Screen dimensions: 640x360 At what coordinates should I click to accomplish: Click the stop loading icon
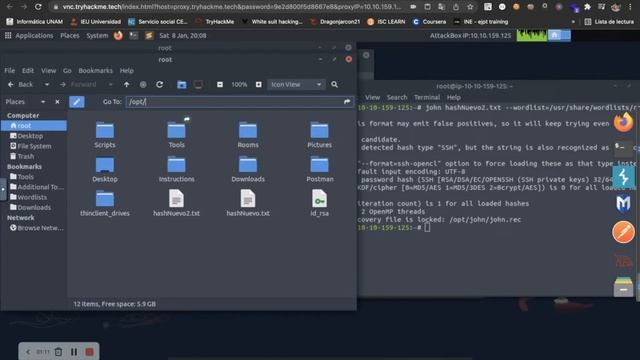143,84
